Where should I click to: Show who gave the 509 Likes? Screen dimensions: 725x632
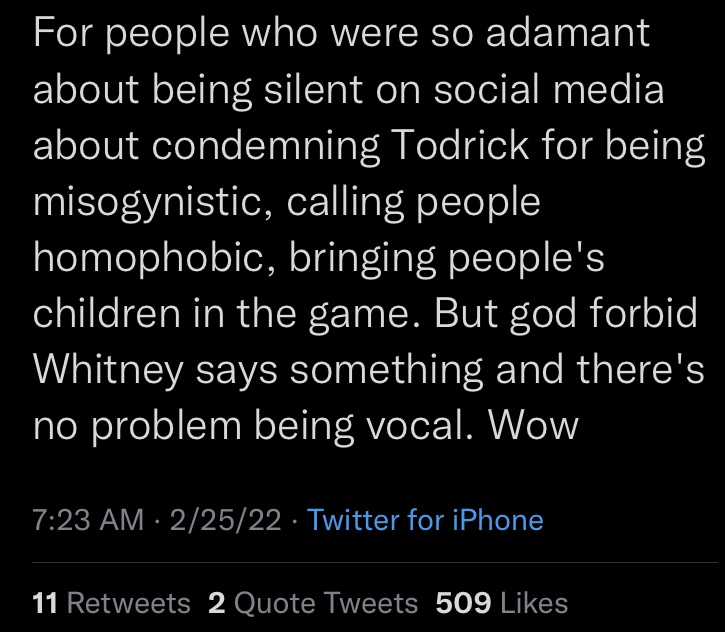pyautogui.click(x=502, y=603)
